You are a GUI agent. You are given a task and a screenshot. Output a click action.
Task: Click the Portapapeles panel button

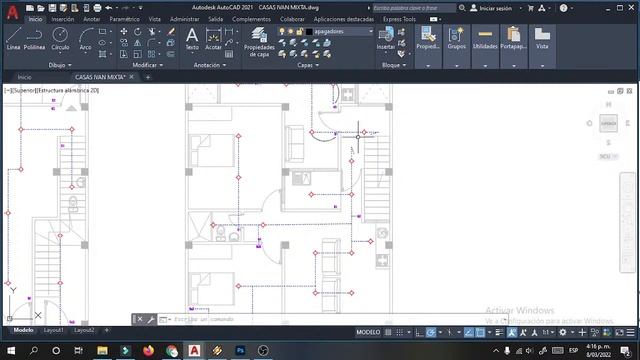pos(513,47)
